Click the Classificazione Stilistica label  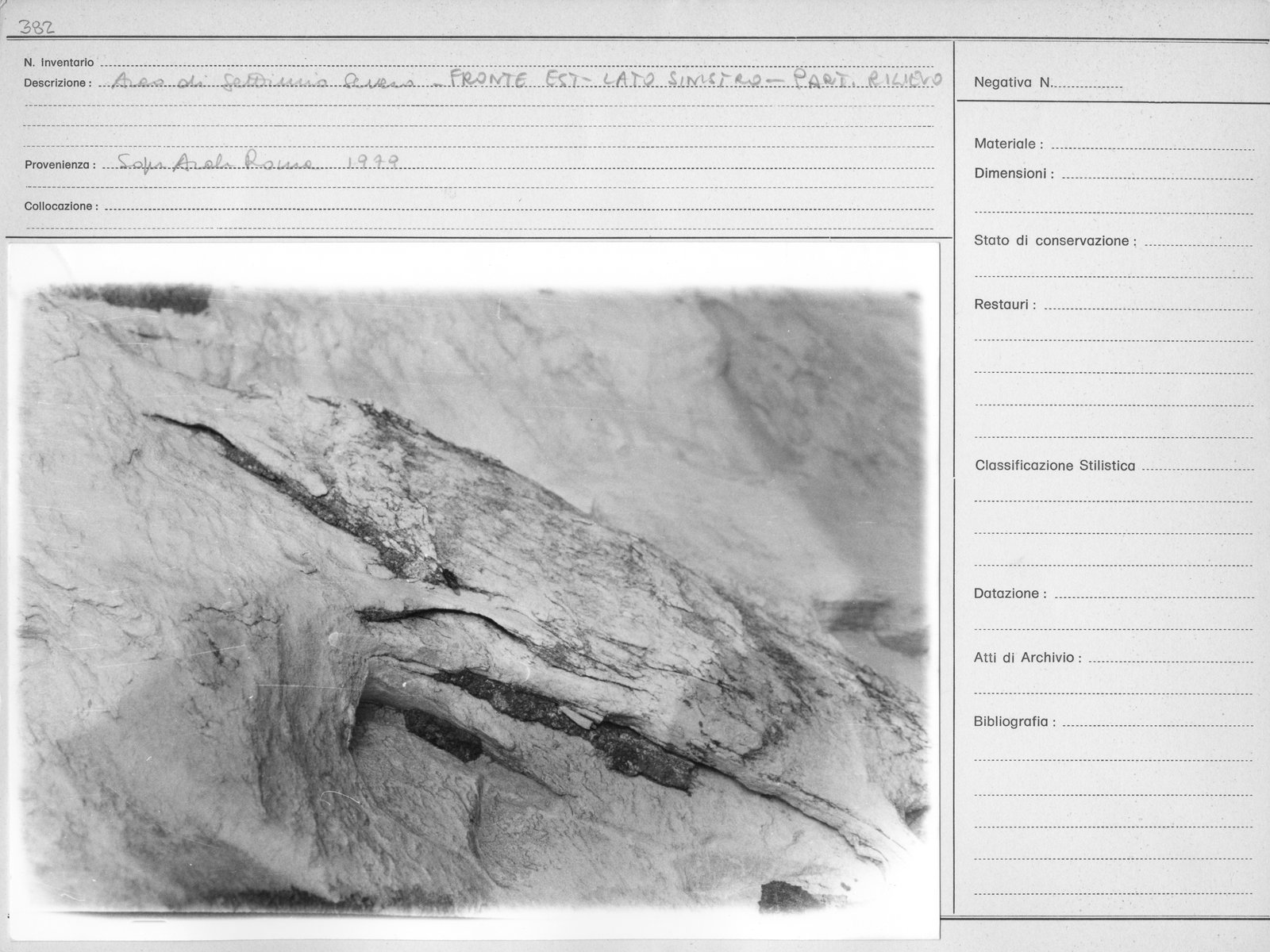1055,466
